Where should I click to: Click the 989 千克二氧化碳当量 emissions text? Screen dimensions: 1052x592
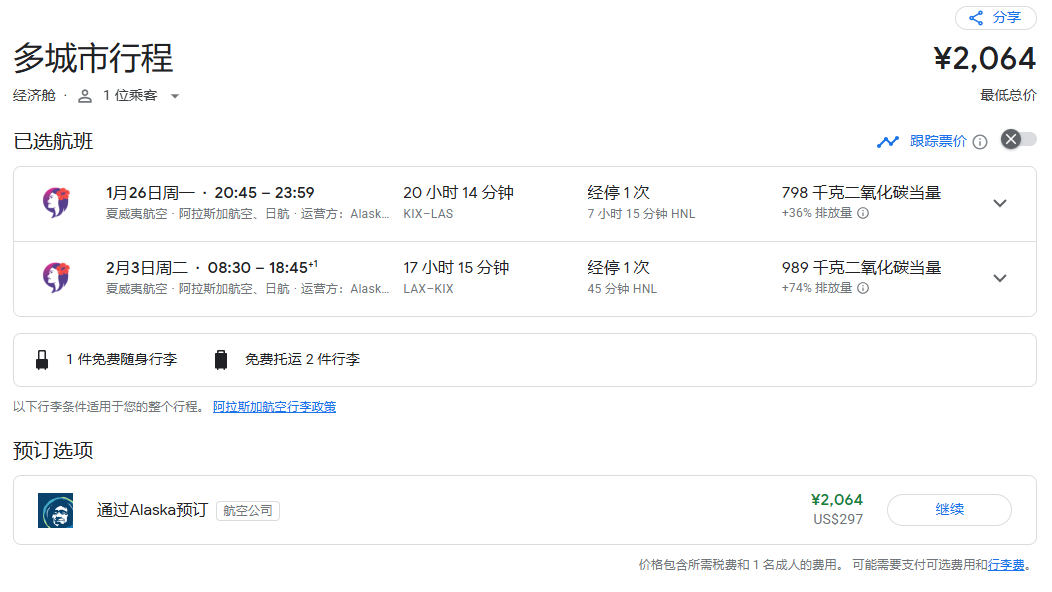(861, 268)
